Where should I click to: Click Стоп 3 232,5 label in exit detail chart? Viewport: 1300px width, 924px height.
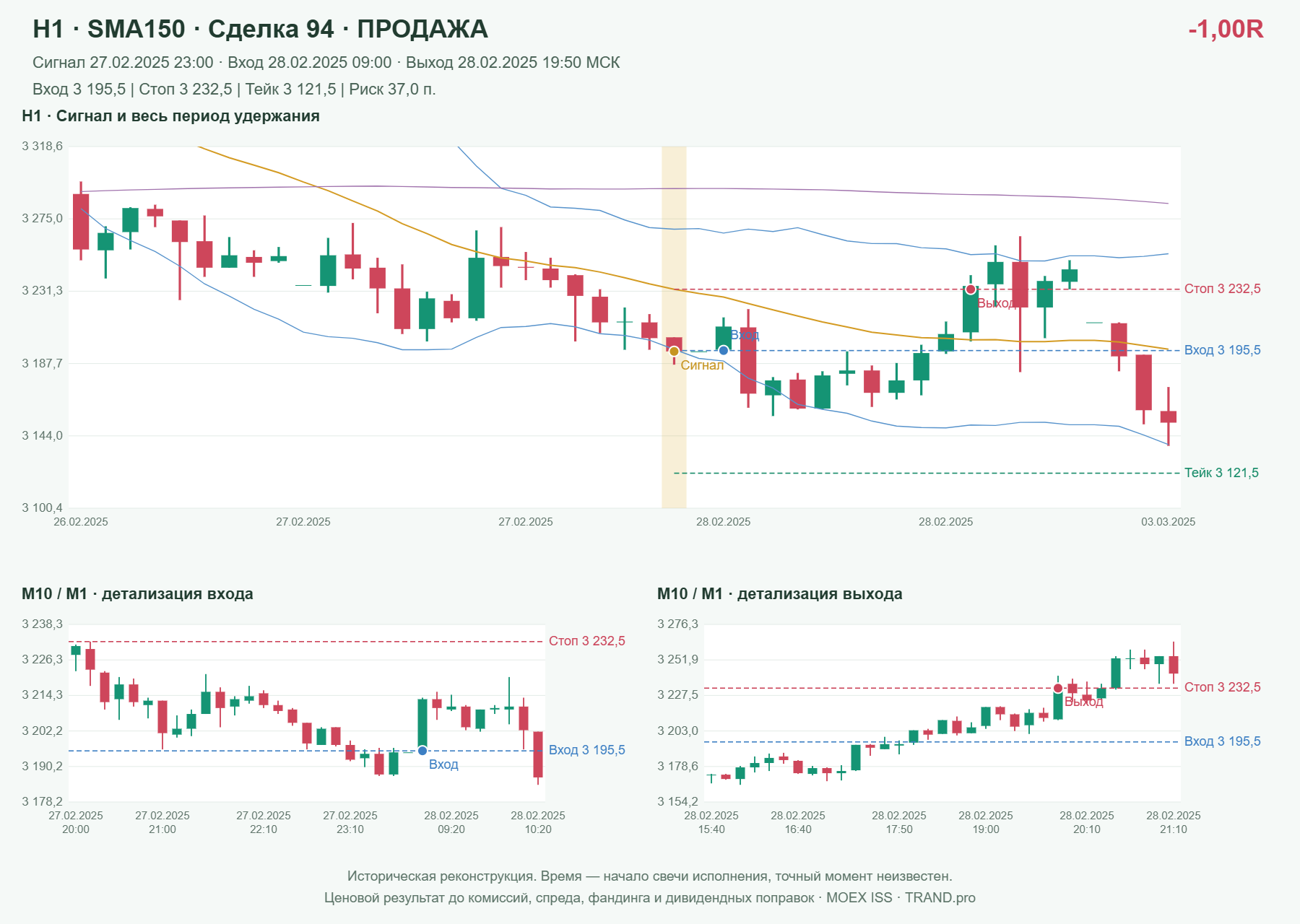click(x=1222, y=687)
